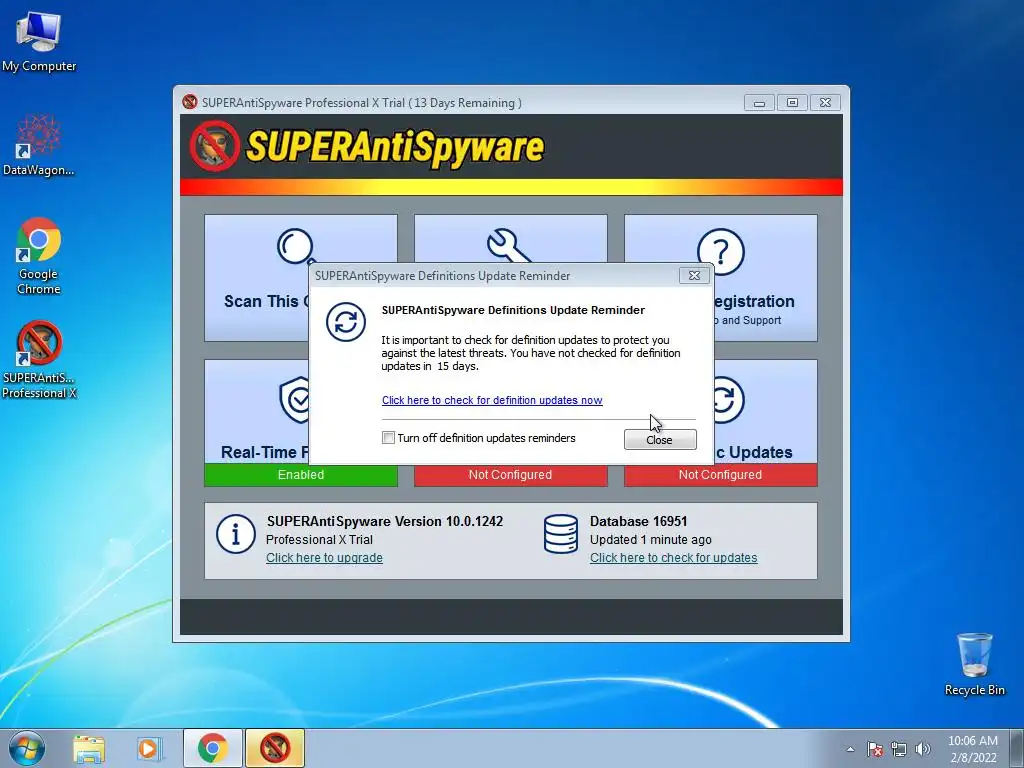Launch the Google Chrome desktop shortcut
This screenshot has height=768, width=1024.
tap(39, 256)
